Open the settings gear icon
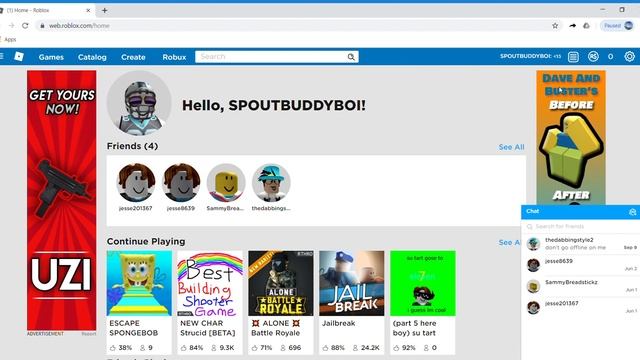This screenshot has height=360, width=640. click(629, 56)
